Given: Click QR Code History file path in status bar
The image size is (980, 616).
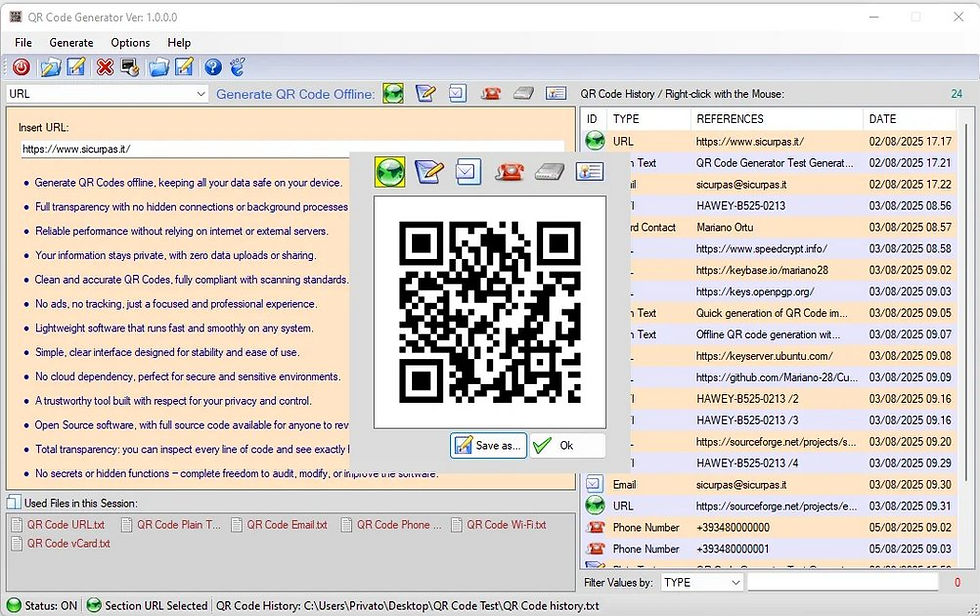Looking at the screenshot, I should pyautogui.click(x=408, y=605).
